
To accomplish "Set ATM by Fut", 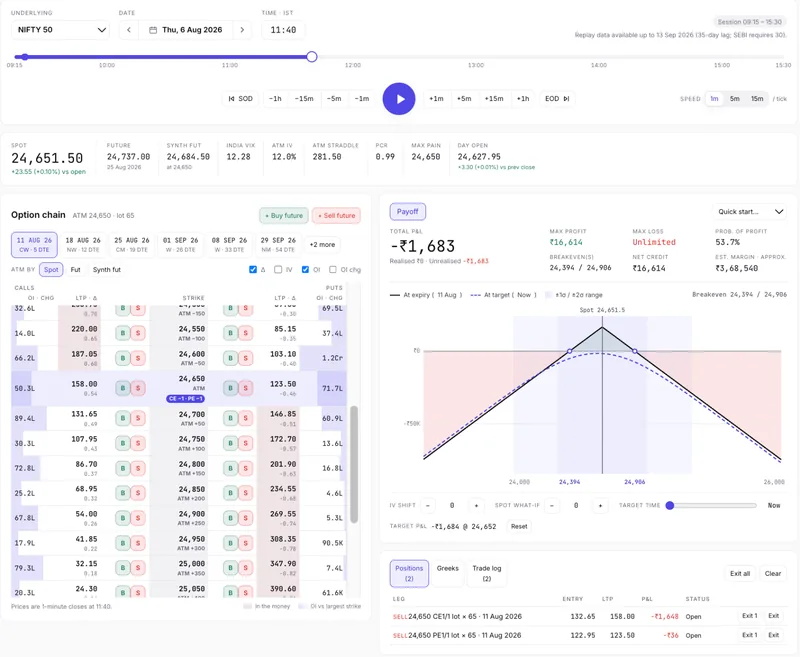I will point(76,269).
